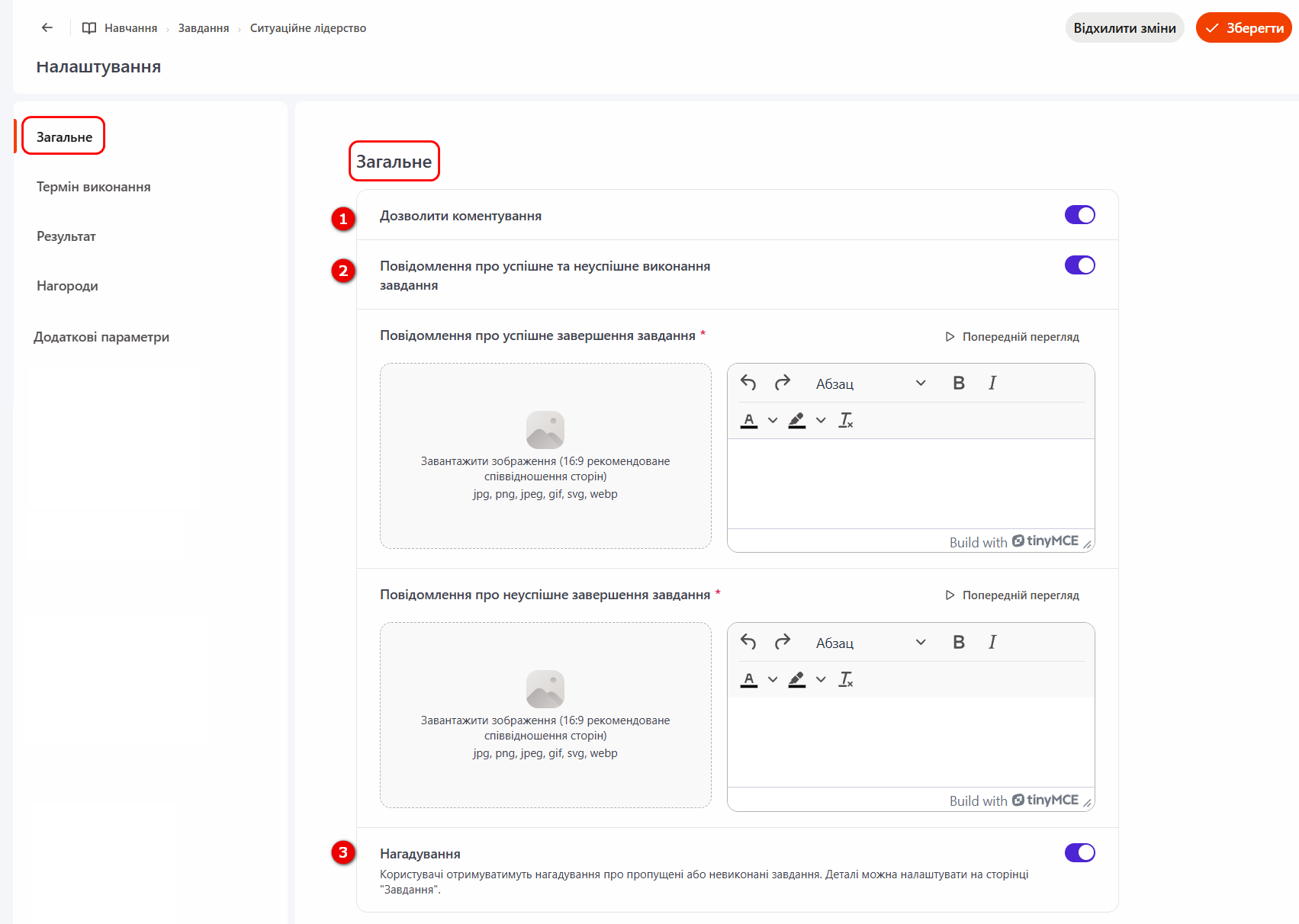1299x924 pixels.
Task: Go to Навчання breadcrumb
Action: [x=130, y=28]
